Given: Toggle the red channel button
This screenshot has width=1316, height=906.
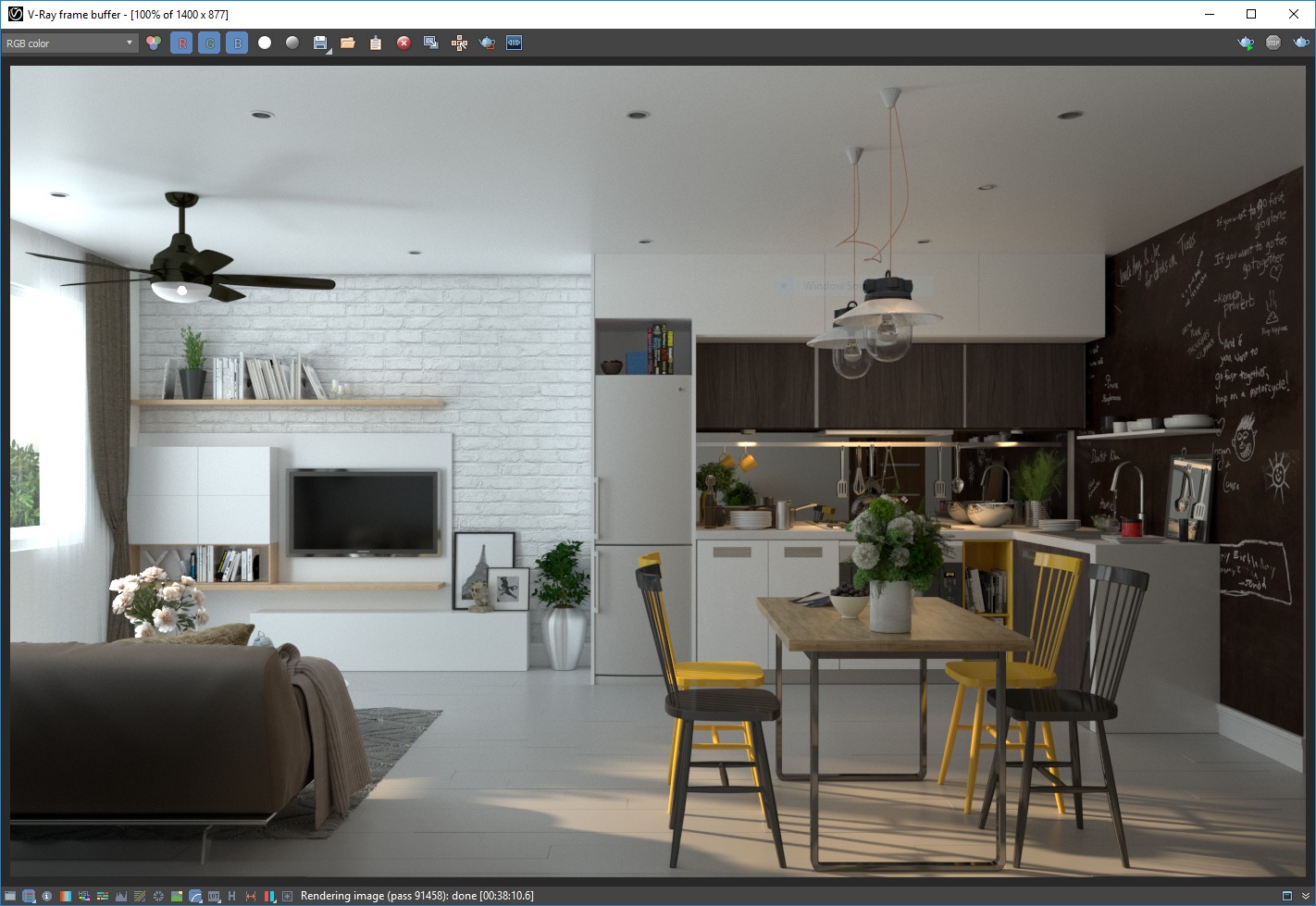Looking at the screenshot, I should point(181,43).
